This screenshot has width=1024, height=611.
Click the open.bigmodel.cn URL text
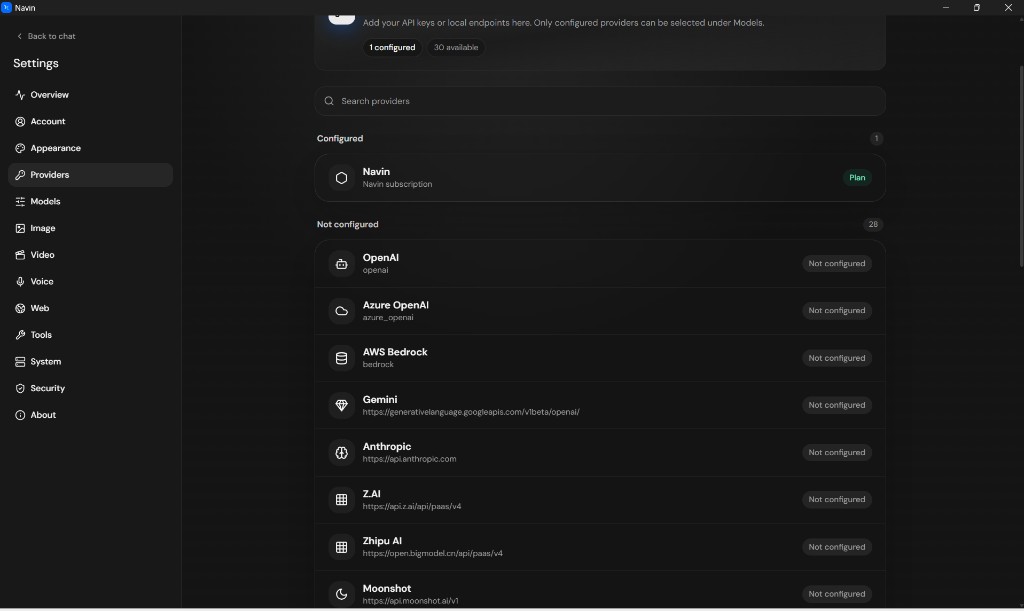(x=432, y=554)
